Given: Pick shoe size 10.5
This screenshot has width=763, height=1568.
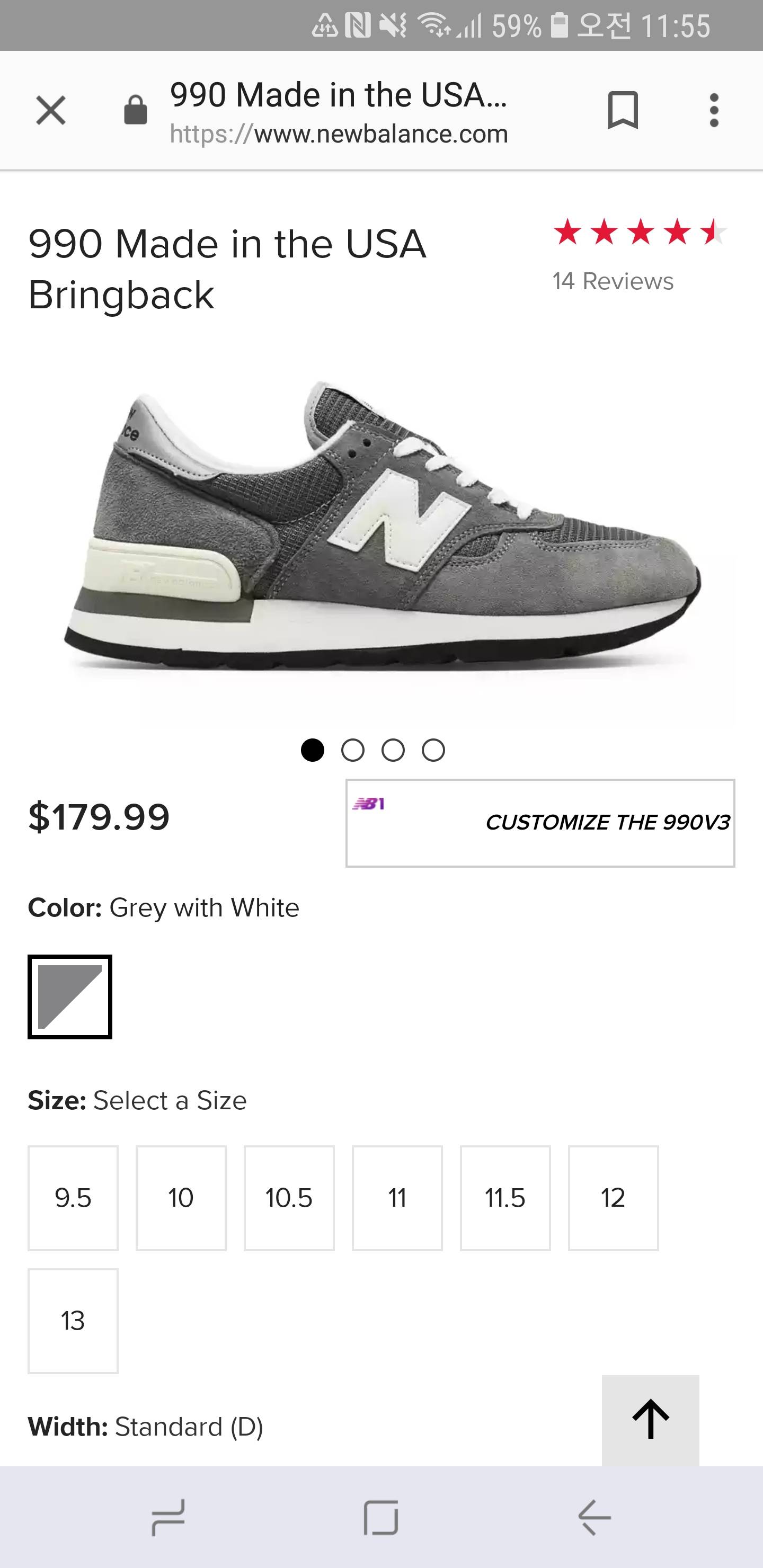Looking at the screenshot, I should pos(289,1198).
